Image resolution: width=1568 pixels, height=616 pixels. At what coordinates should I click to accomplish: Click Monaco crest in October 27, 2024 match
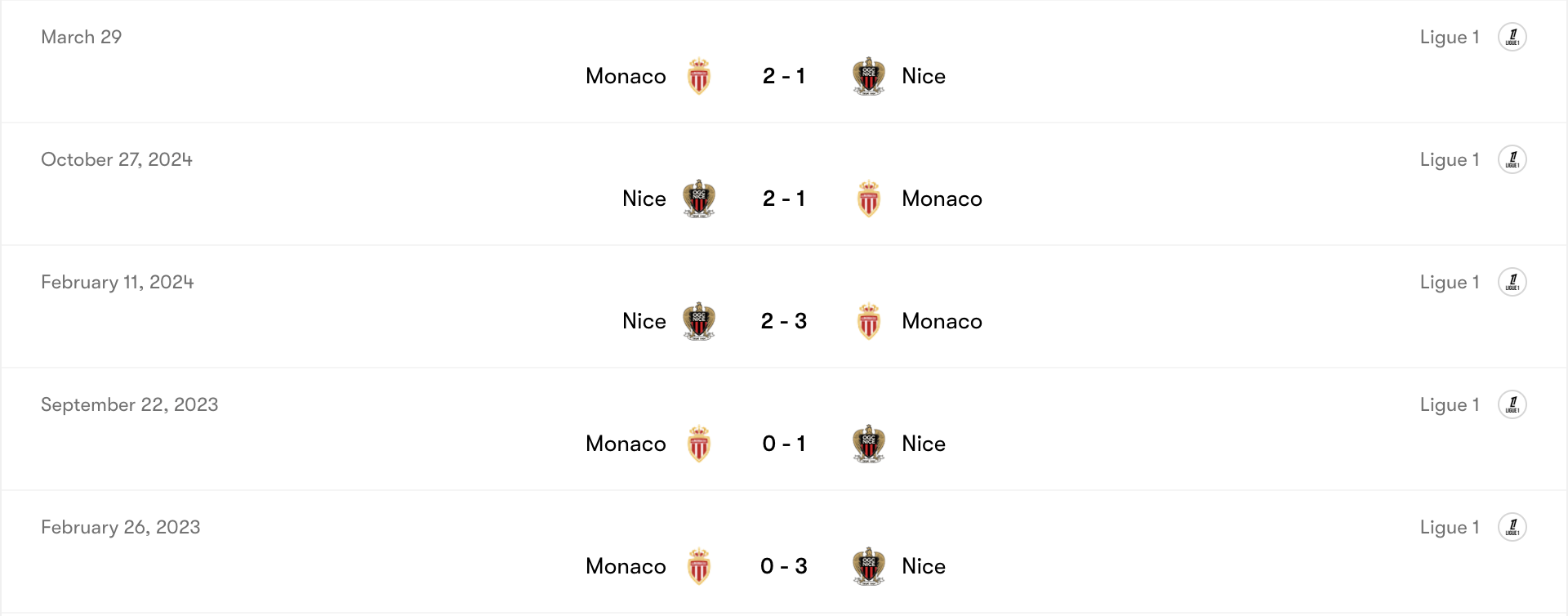click(869, 199)
